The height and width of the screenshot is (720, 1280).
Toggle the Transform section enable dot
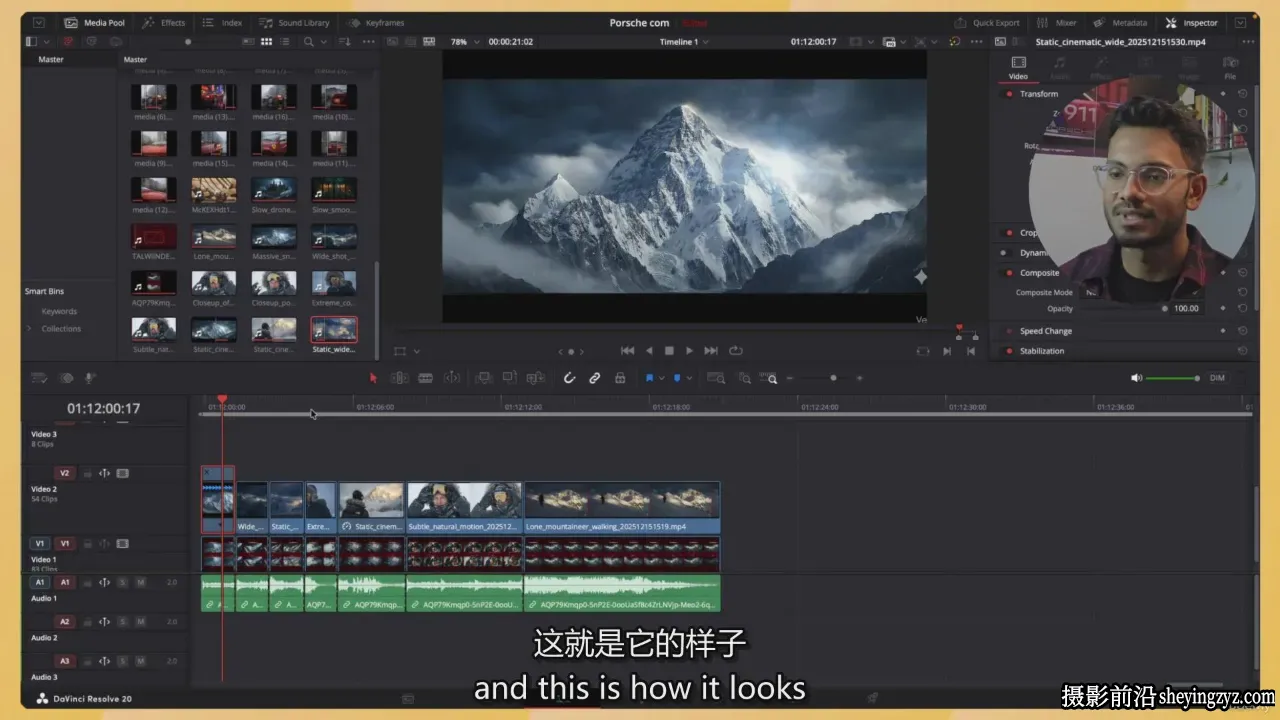(x=1009, y=94)
